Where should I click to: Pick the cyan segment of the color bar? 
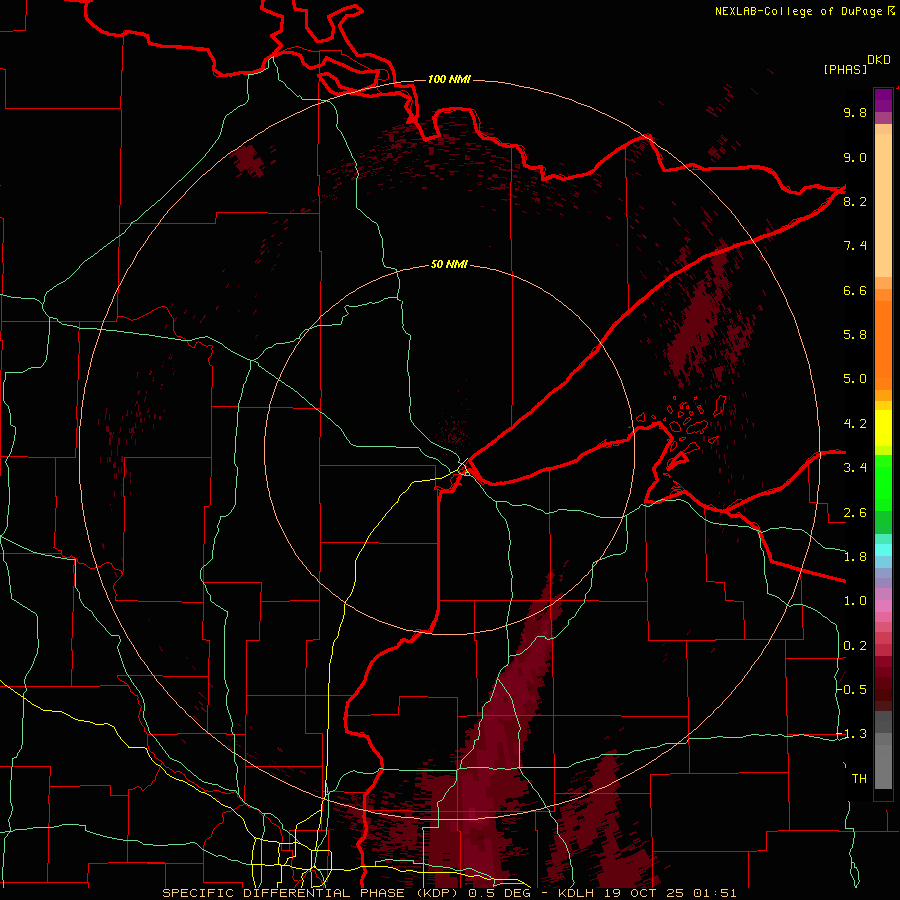(x=883, y=550)
